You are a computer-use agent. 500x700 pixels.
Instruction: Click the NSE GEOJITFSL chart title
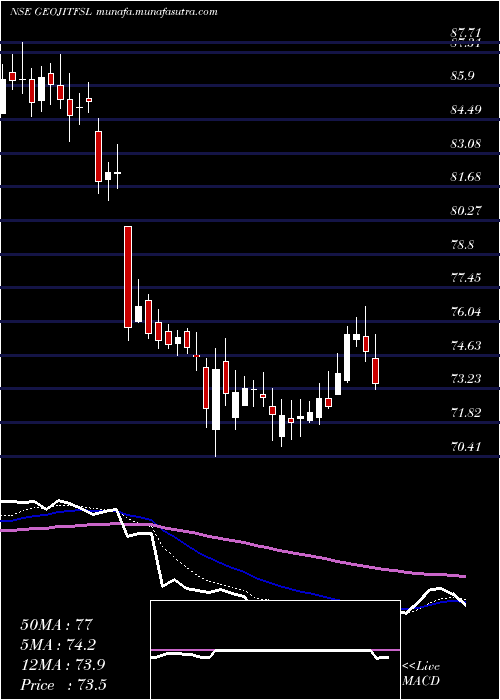[114, 12]
